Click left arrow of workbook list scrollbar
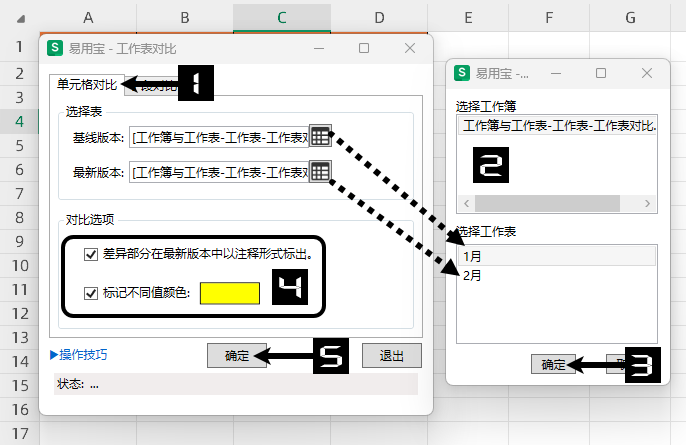The image size is (686, 445). pyautogui.click(x=466, y=203)
